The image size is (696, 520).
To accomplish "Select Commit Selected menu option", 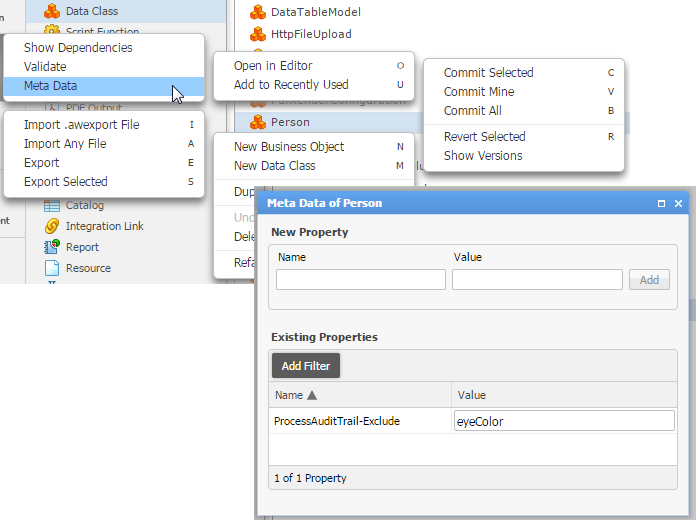I will tap(488, 73).
